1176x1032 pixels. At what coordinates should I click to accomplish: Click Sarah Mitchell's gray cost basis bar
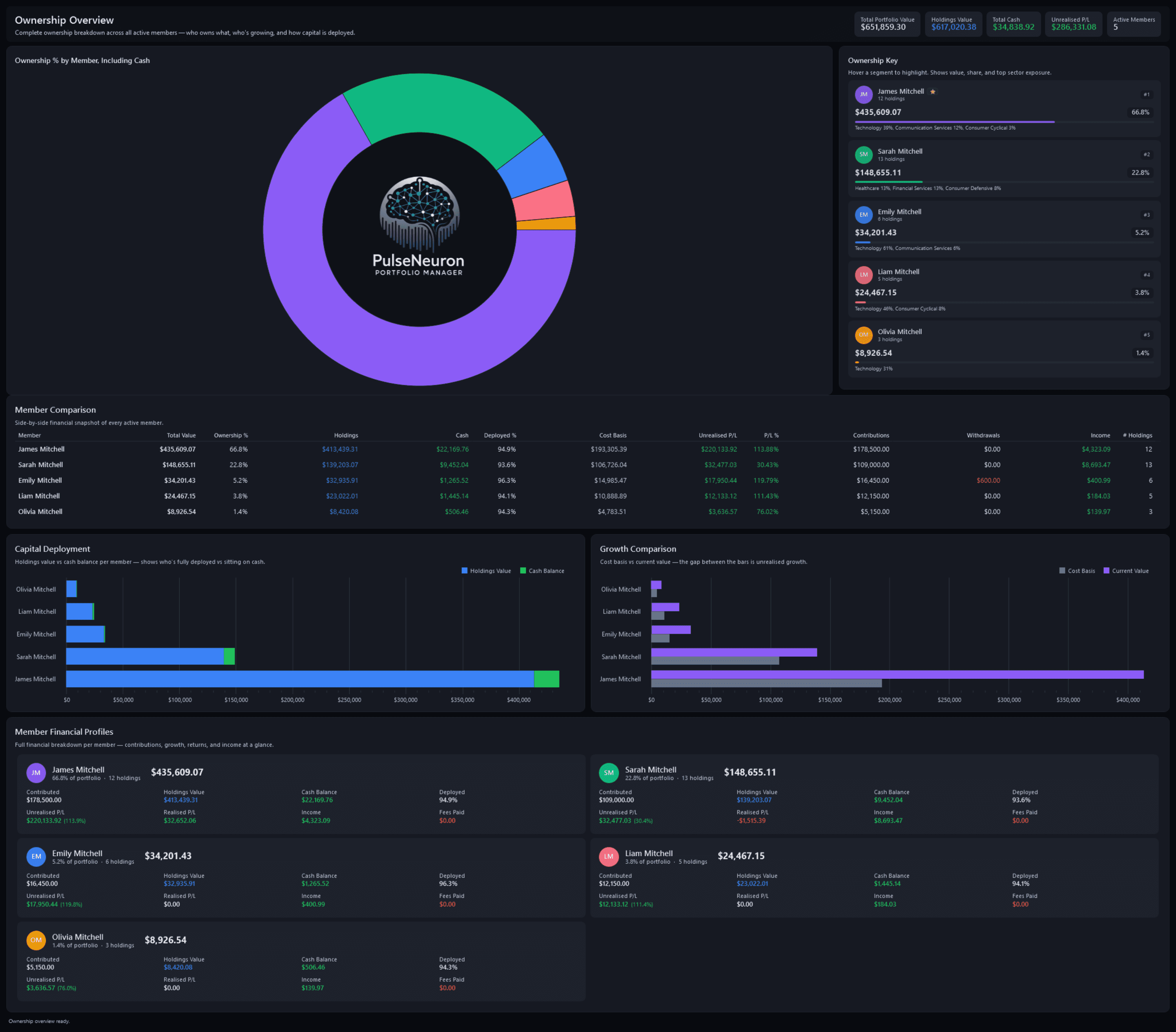(x=715, y=661)
